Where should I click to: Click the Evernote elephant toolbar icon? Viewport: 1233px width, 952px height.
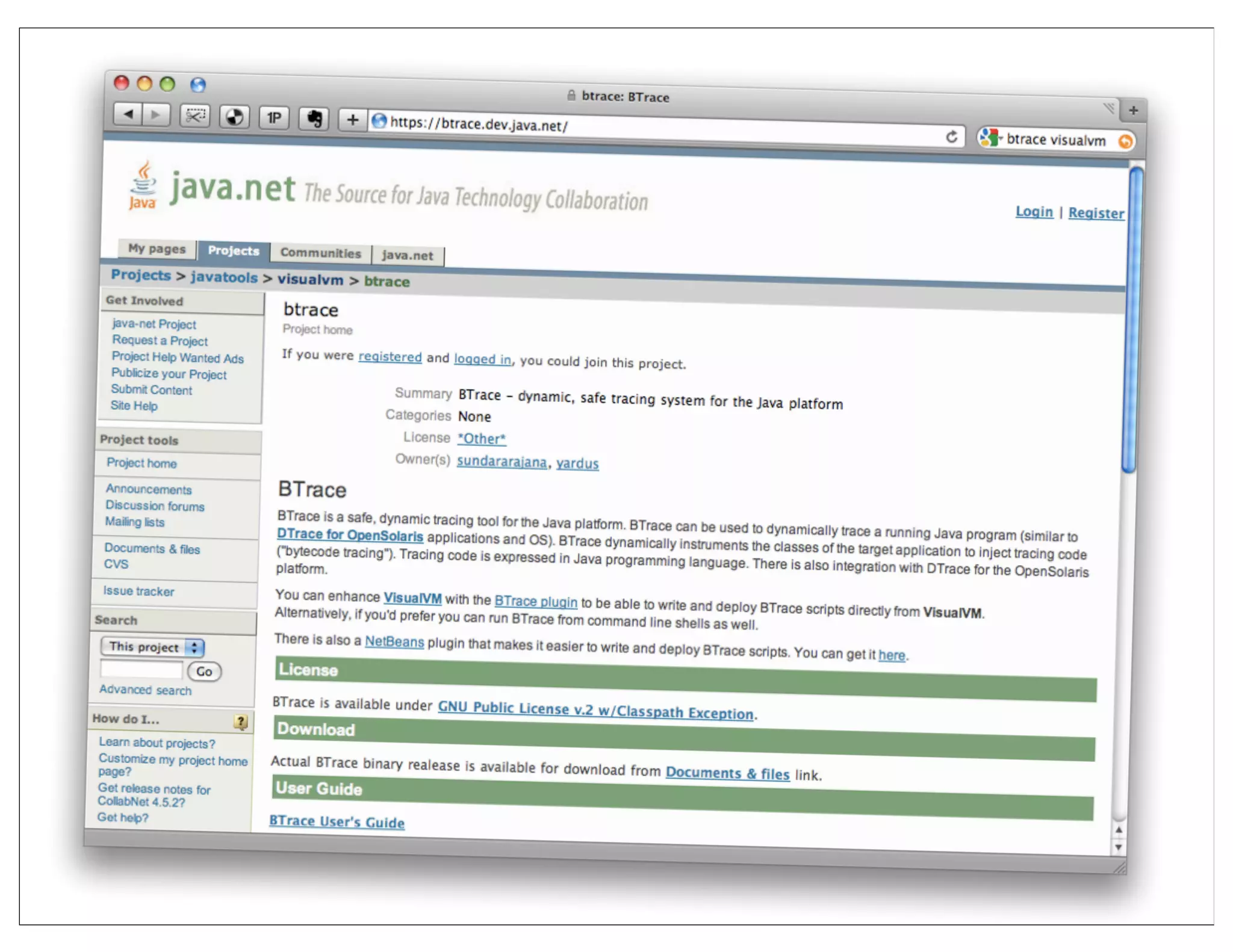(314, 119)
